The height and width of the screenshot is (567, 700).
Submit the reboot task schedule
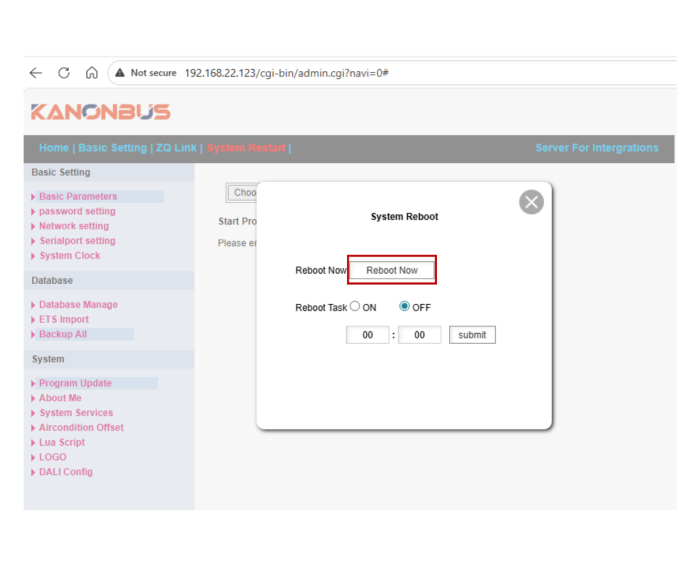(472, 335)
